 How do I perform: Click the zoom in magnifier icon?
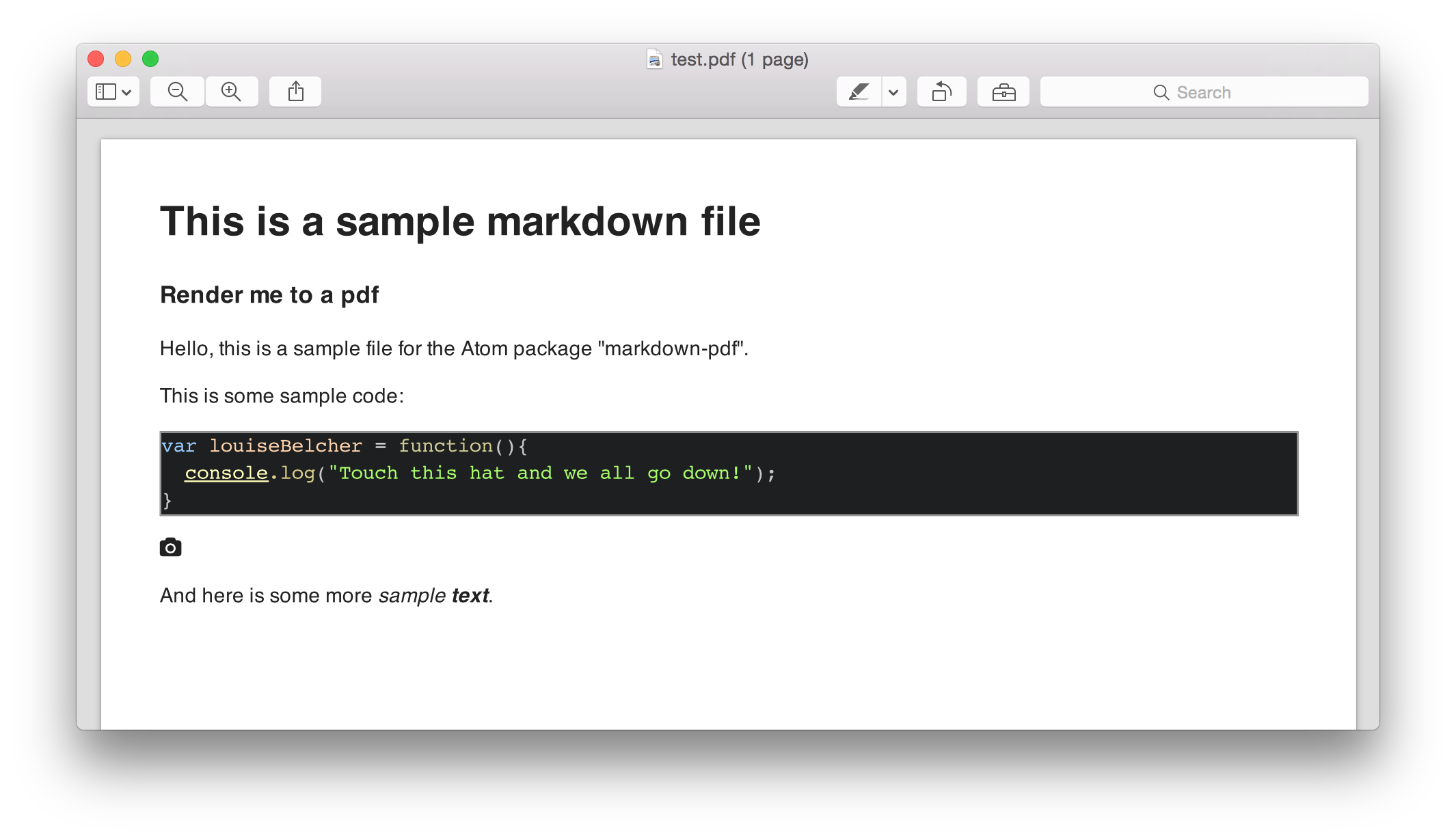pos(230,91)
